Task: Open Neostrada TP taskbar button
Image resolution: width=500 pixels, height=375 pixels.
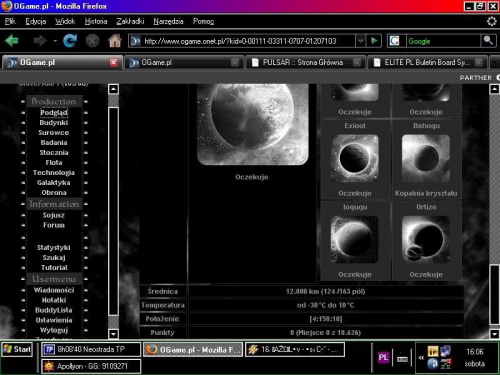Action: tap(91, 349)
